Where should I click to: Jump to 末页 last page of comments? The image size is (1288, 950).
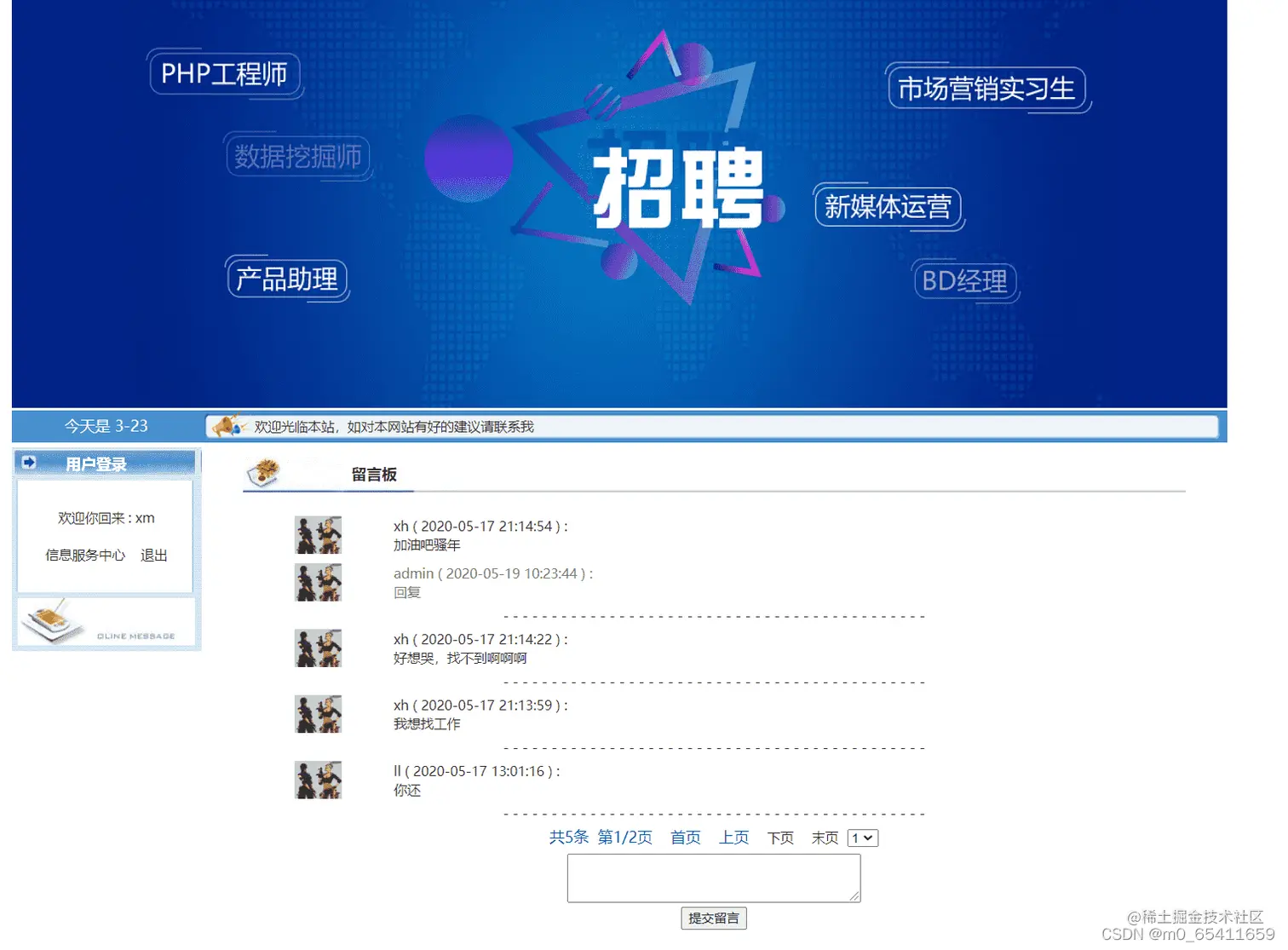(825, 838)
